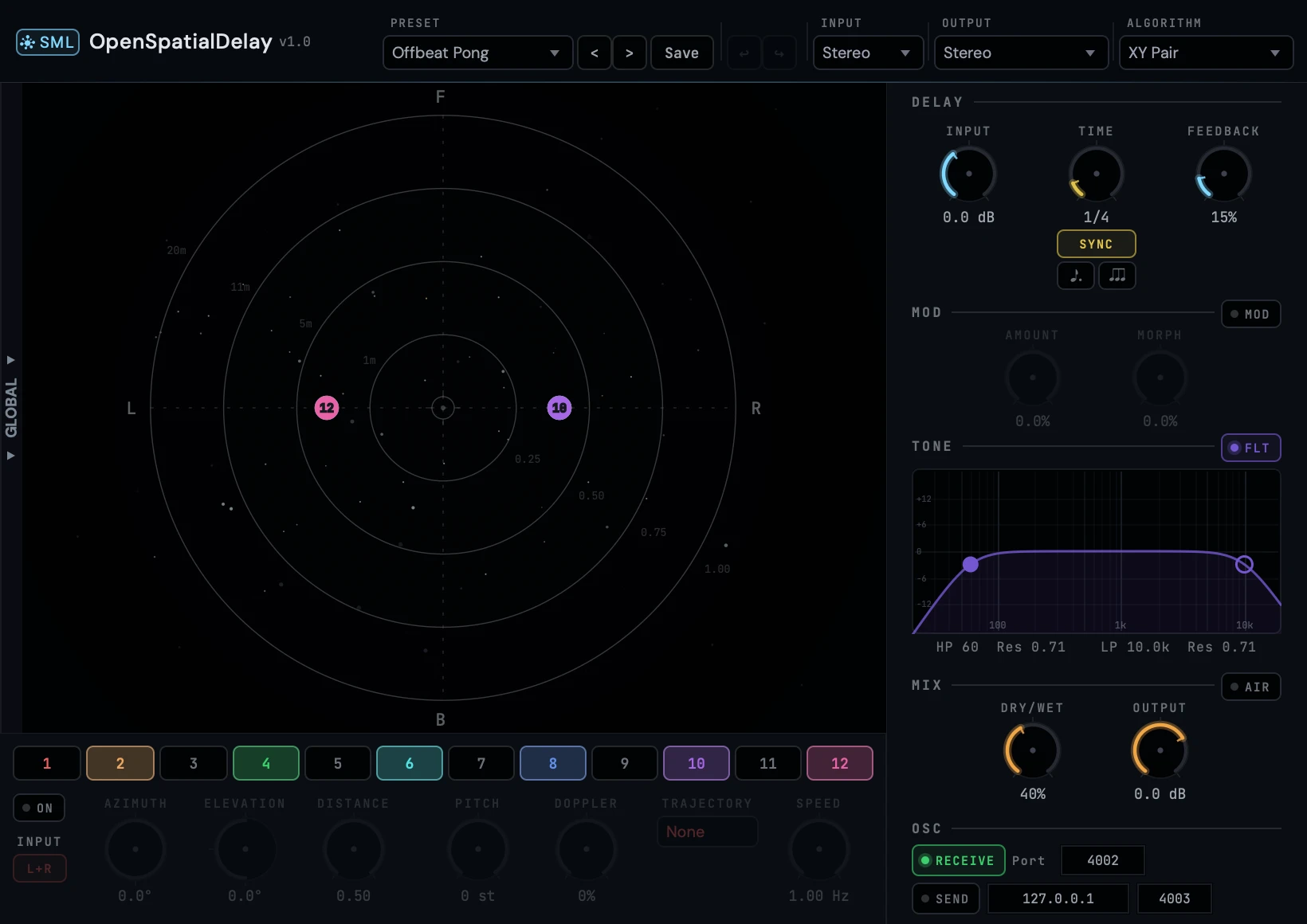Click the AZIMUTH knob

(135, 849)
